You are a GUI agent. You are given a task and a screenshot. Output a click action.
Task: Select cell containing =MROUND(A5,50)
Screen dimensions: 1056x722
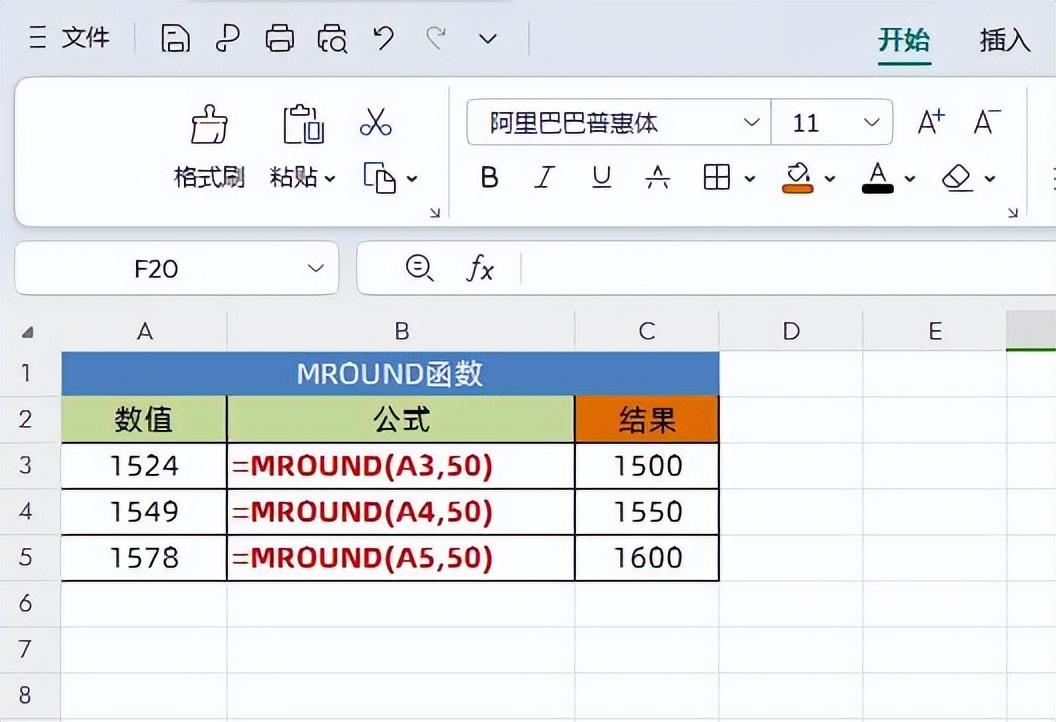(401, 558)
